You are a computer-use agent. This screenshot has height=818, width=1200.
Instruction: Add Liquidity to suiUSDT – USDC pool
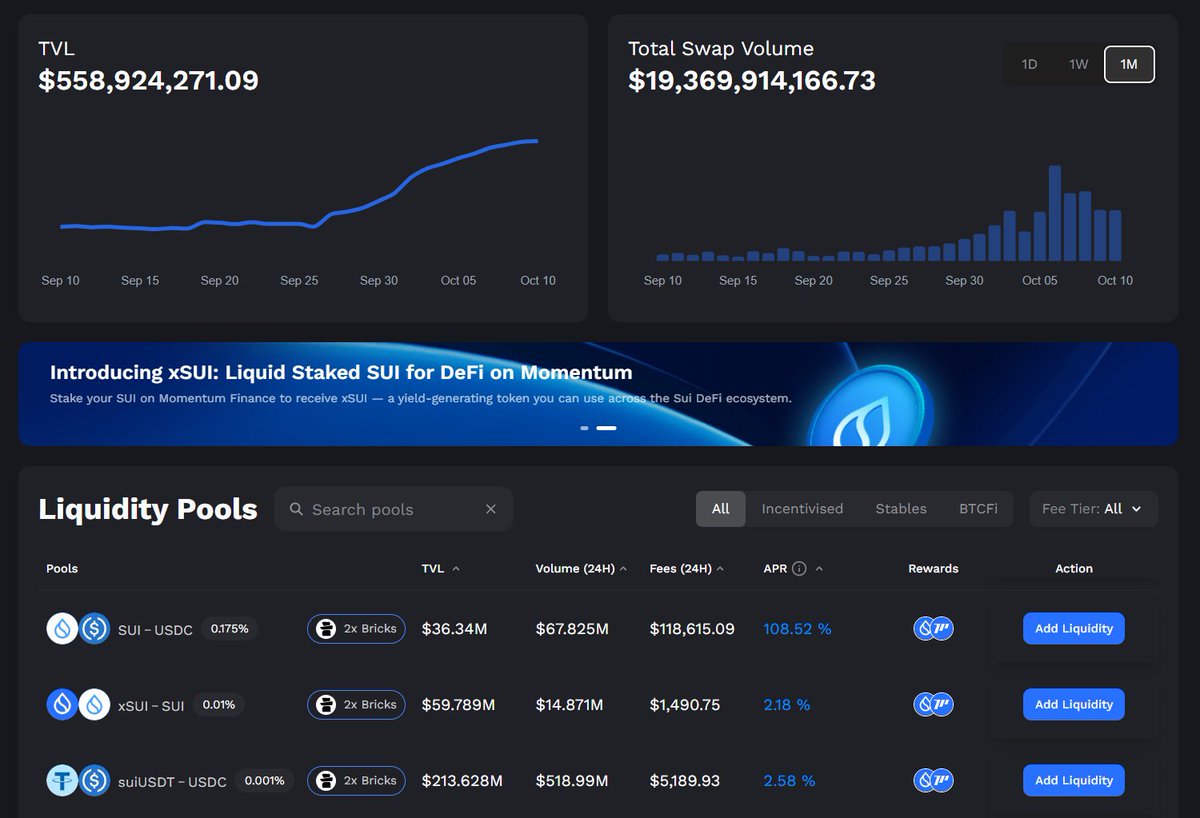[1074, 780]
